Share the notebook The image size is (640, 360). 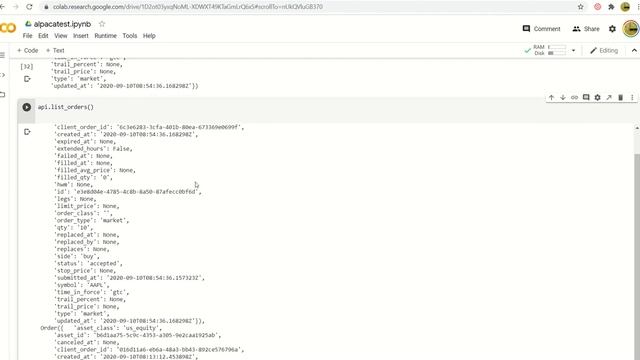point(586,29)
